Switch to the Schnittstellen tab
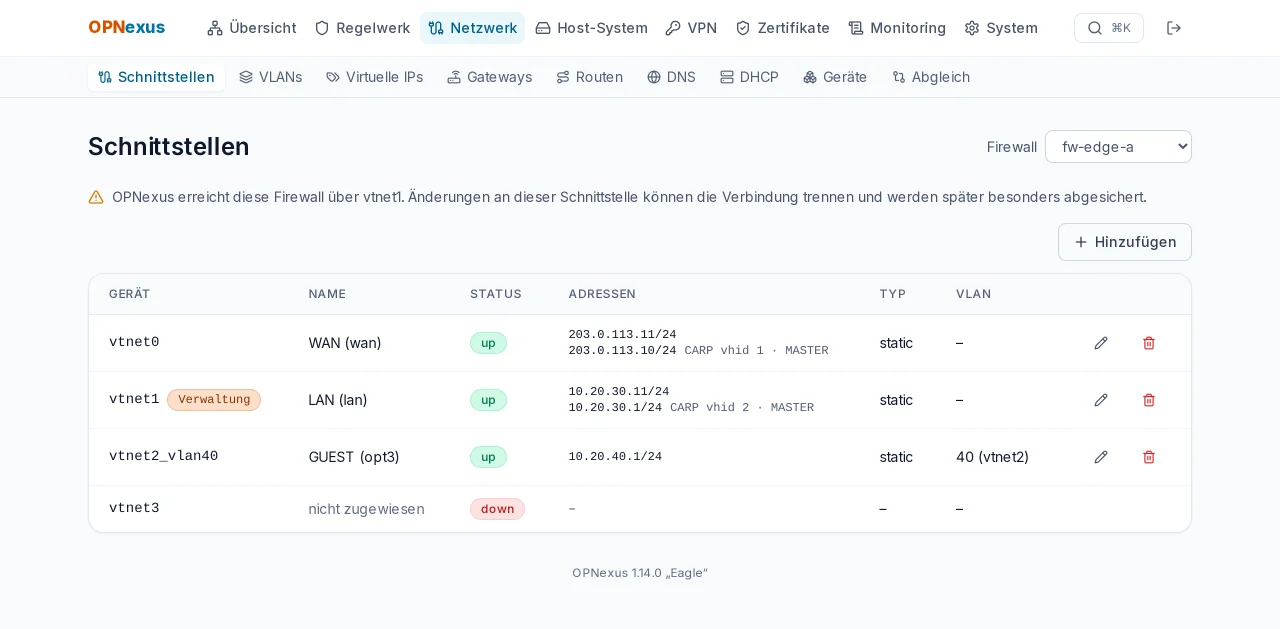Viewport: 1280px width, 629px height. [156, 77]
